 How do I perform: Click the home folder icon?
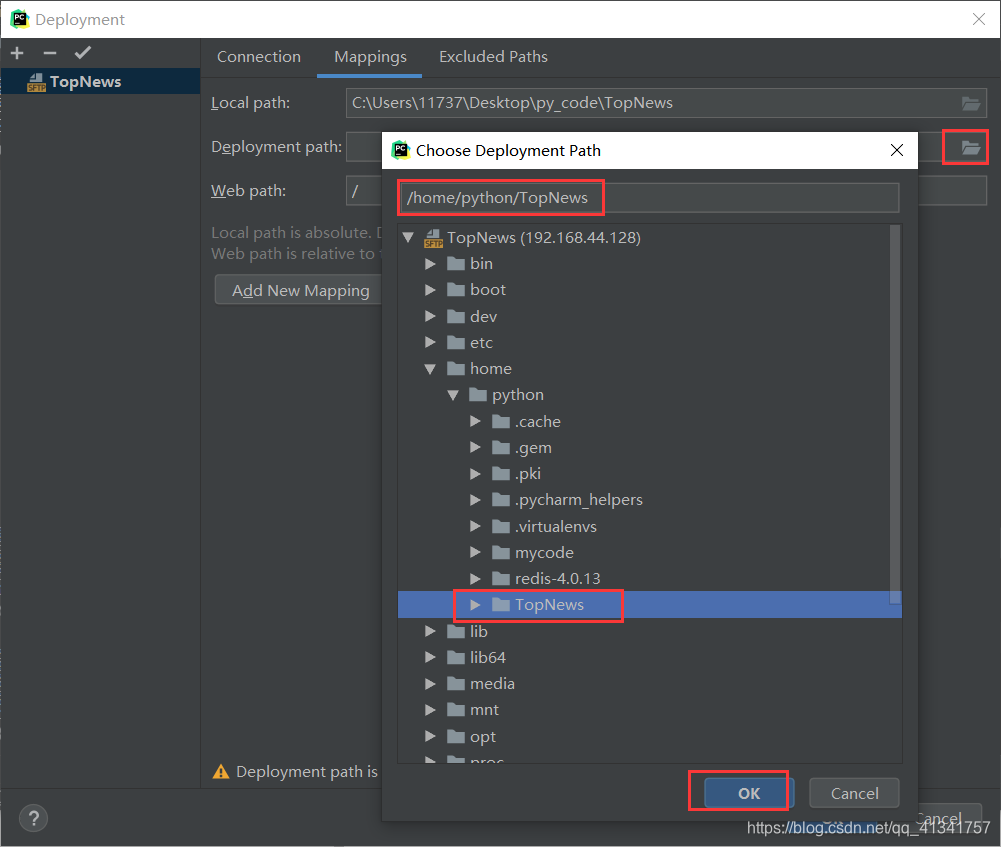(x=456, y=369)
